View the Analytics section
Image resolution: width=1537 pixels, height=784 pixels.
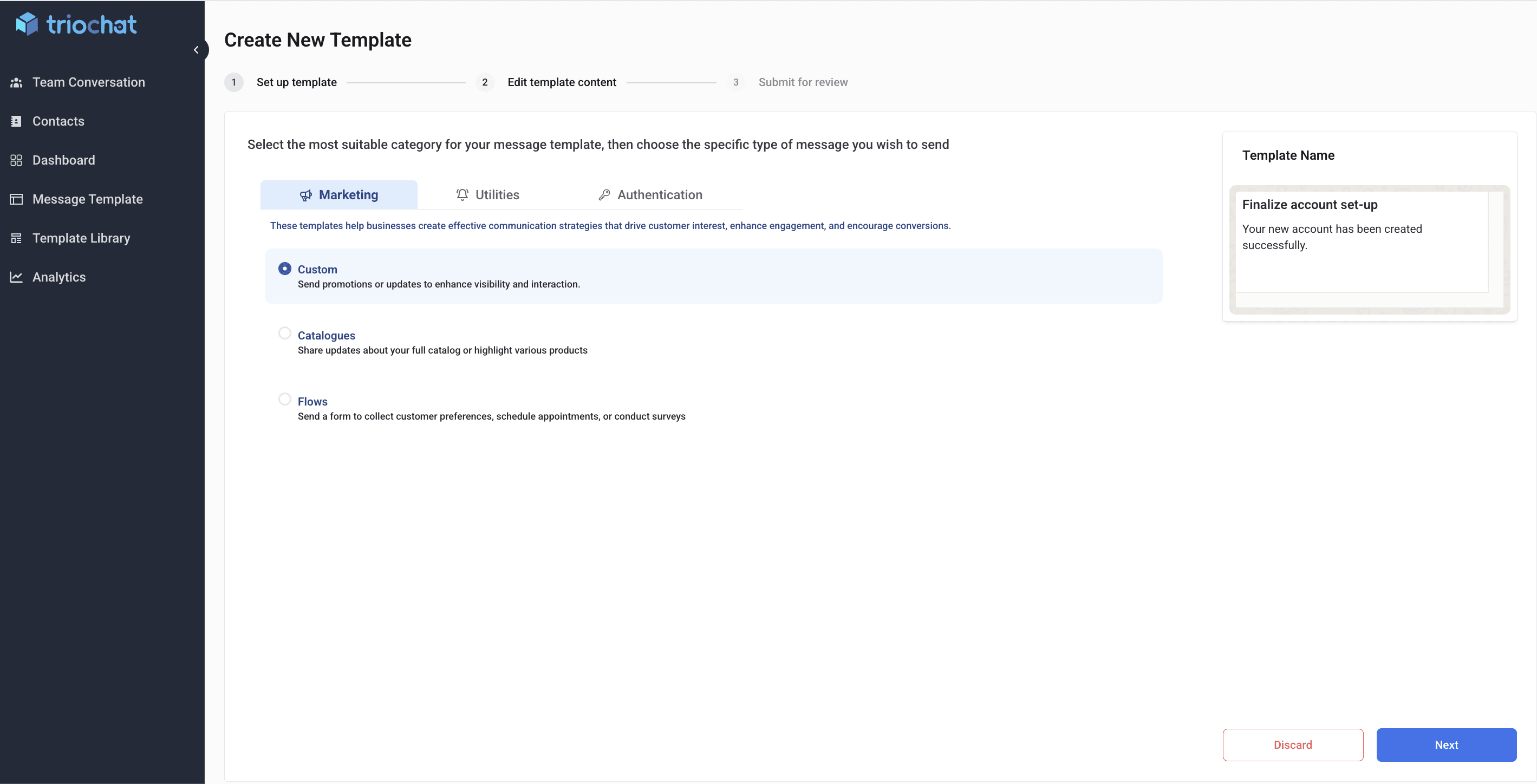click(x=59, y=277)
